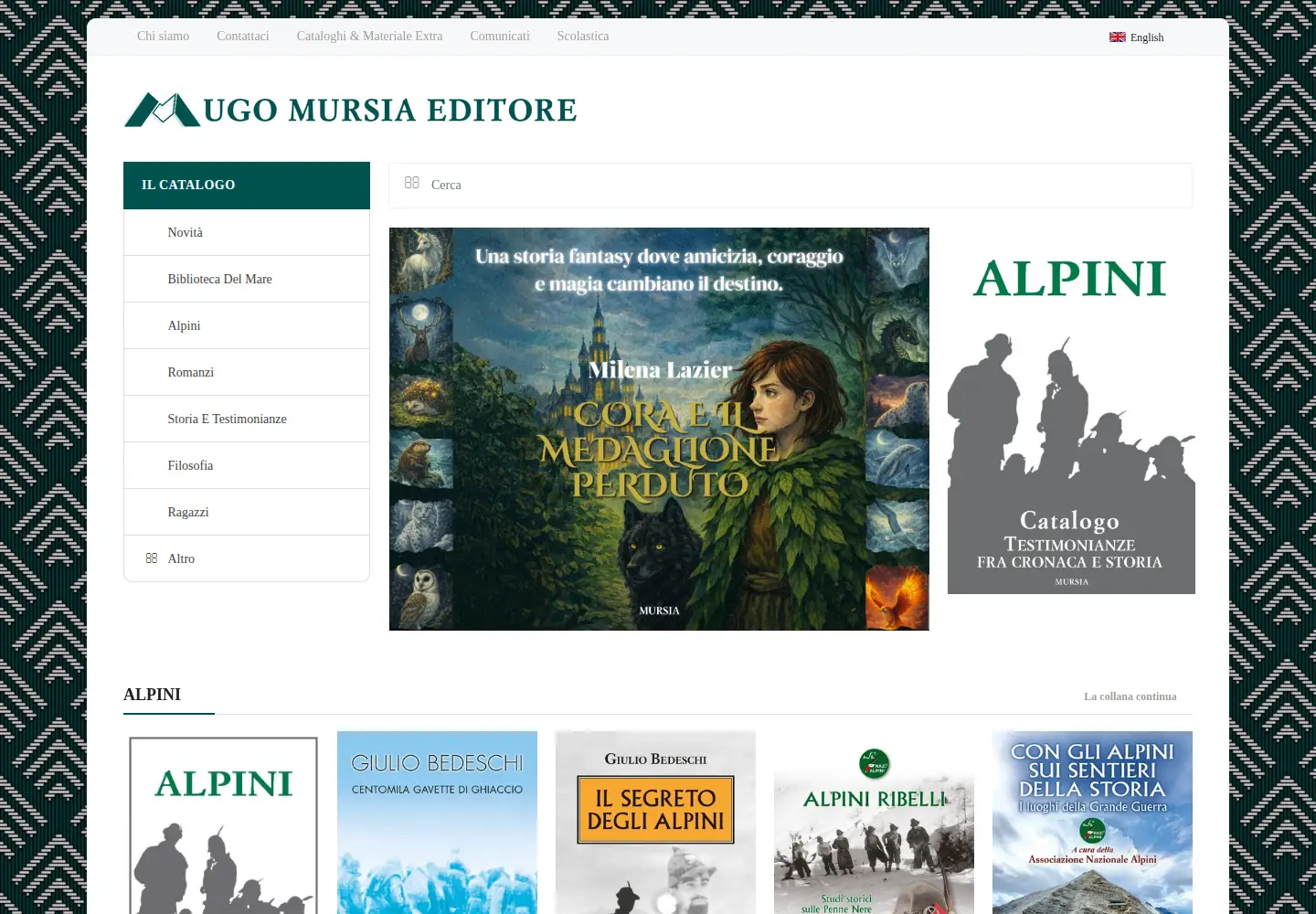
Task: Follow the La collana continua link
Action: tap(1130, 696)
